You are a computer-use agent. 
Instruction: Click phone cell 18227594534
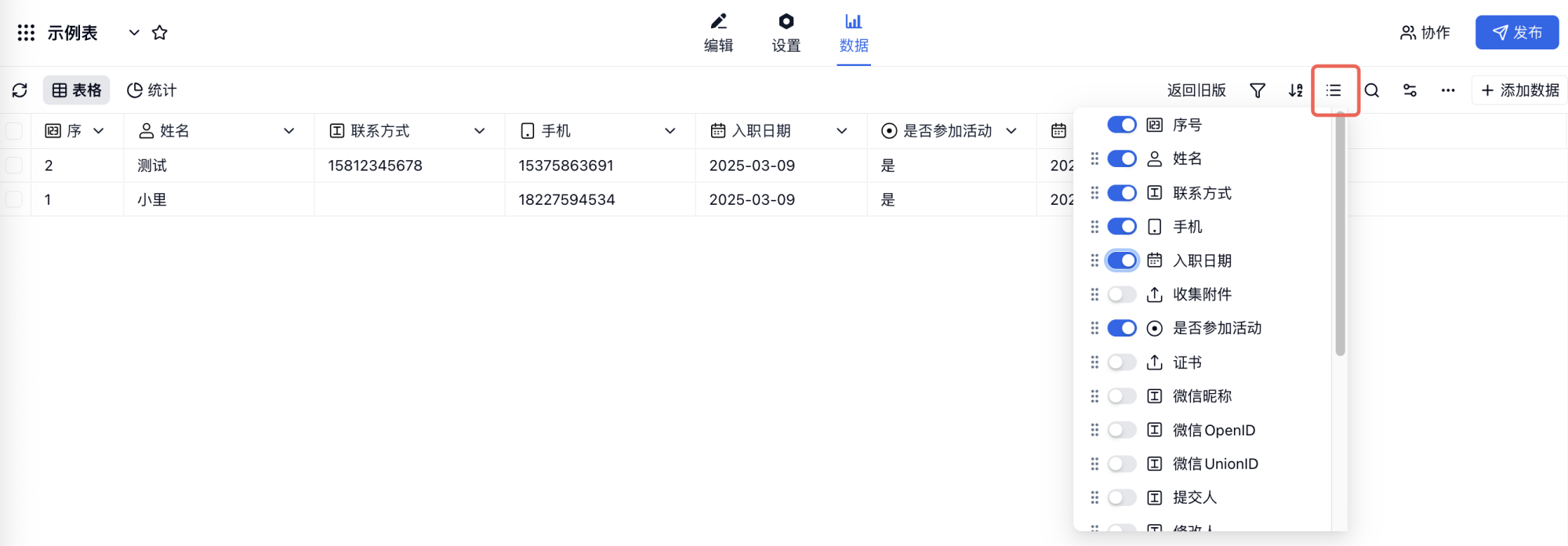tap(600, 199)
